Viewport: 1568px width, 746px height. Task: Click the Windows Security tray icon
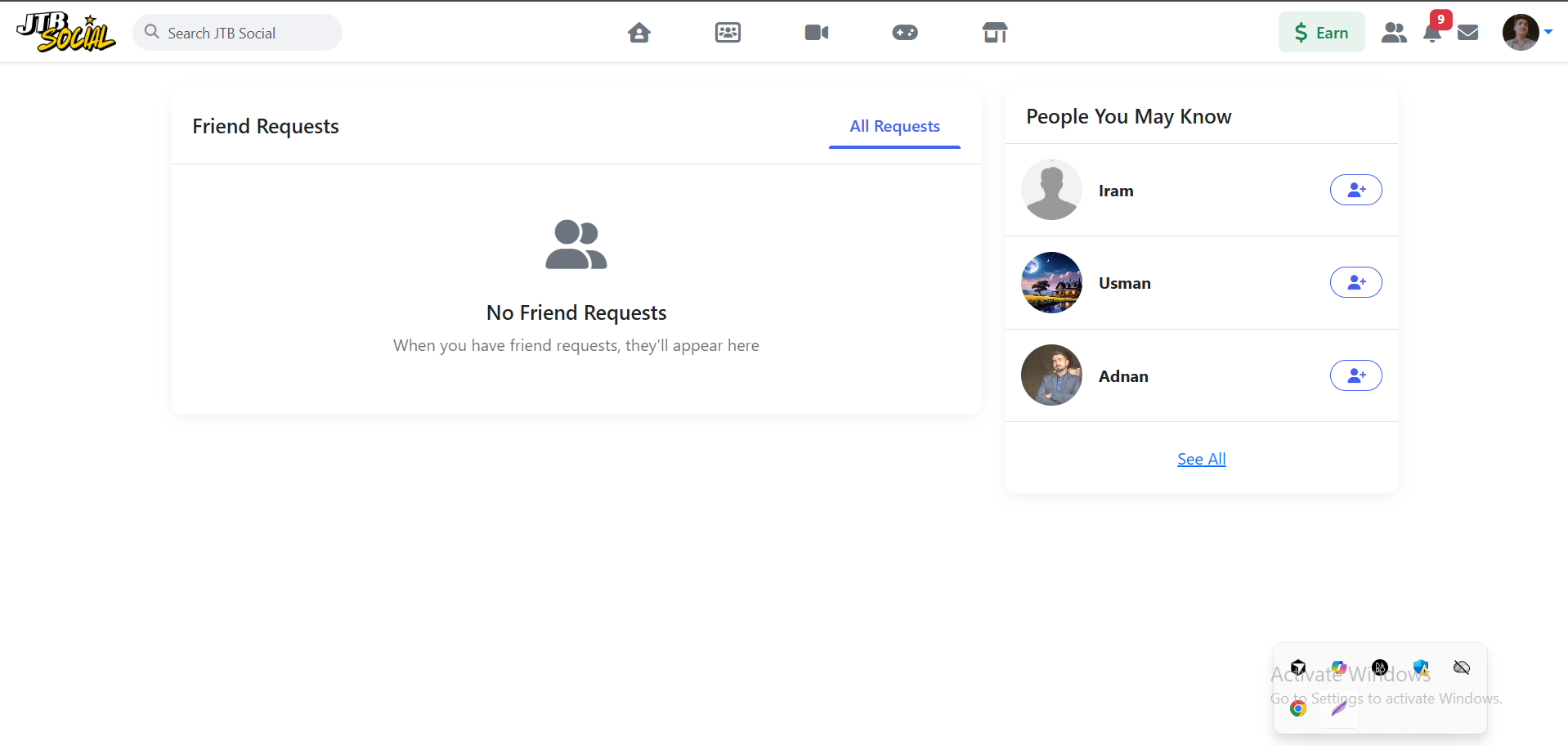[x=1421, y=668]
